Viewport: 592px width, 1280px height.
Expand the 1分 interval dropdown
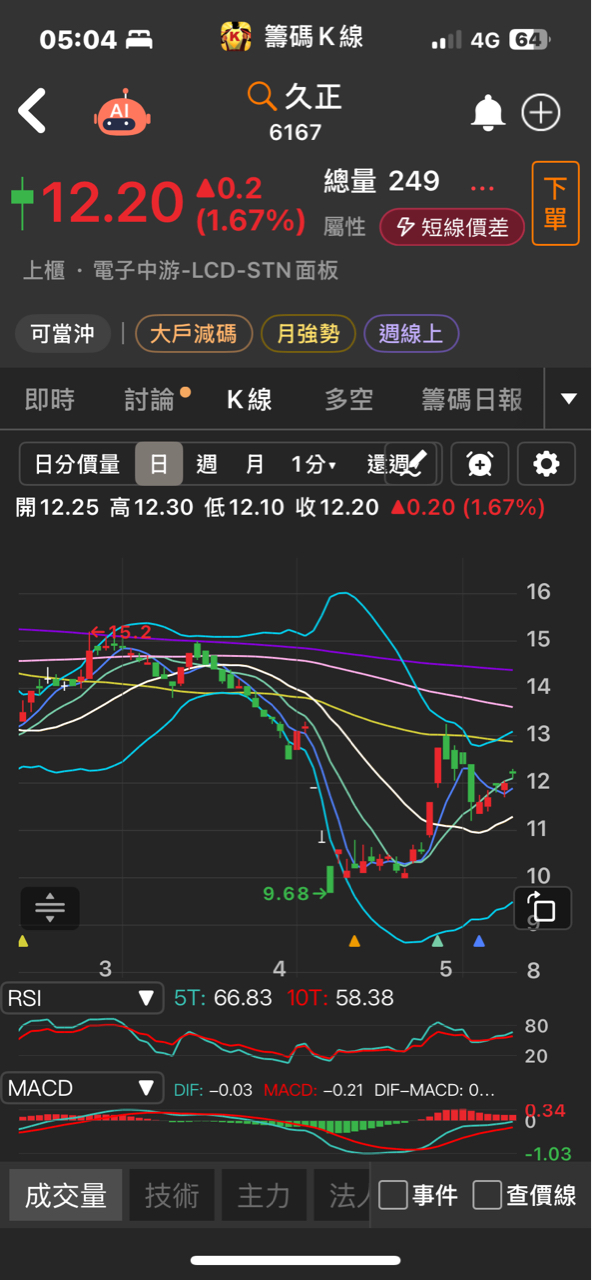tap(313, 464)
